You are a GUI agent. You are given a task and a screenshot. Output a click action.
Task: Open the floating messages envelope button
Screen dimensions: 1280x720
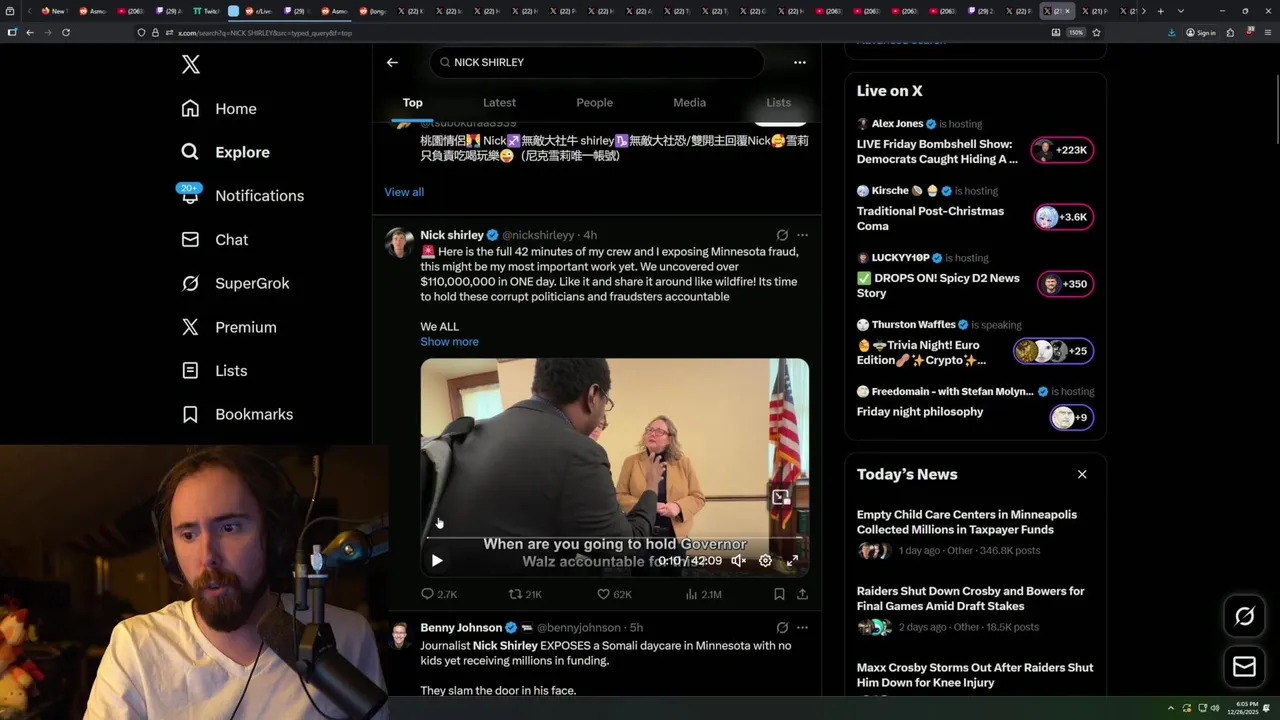(1244, 666)
